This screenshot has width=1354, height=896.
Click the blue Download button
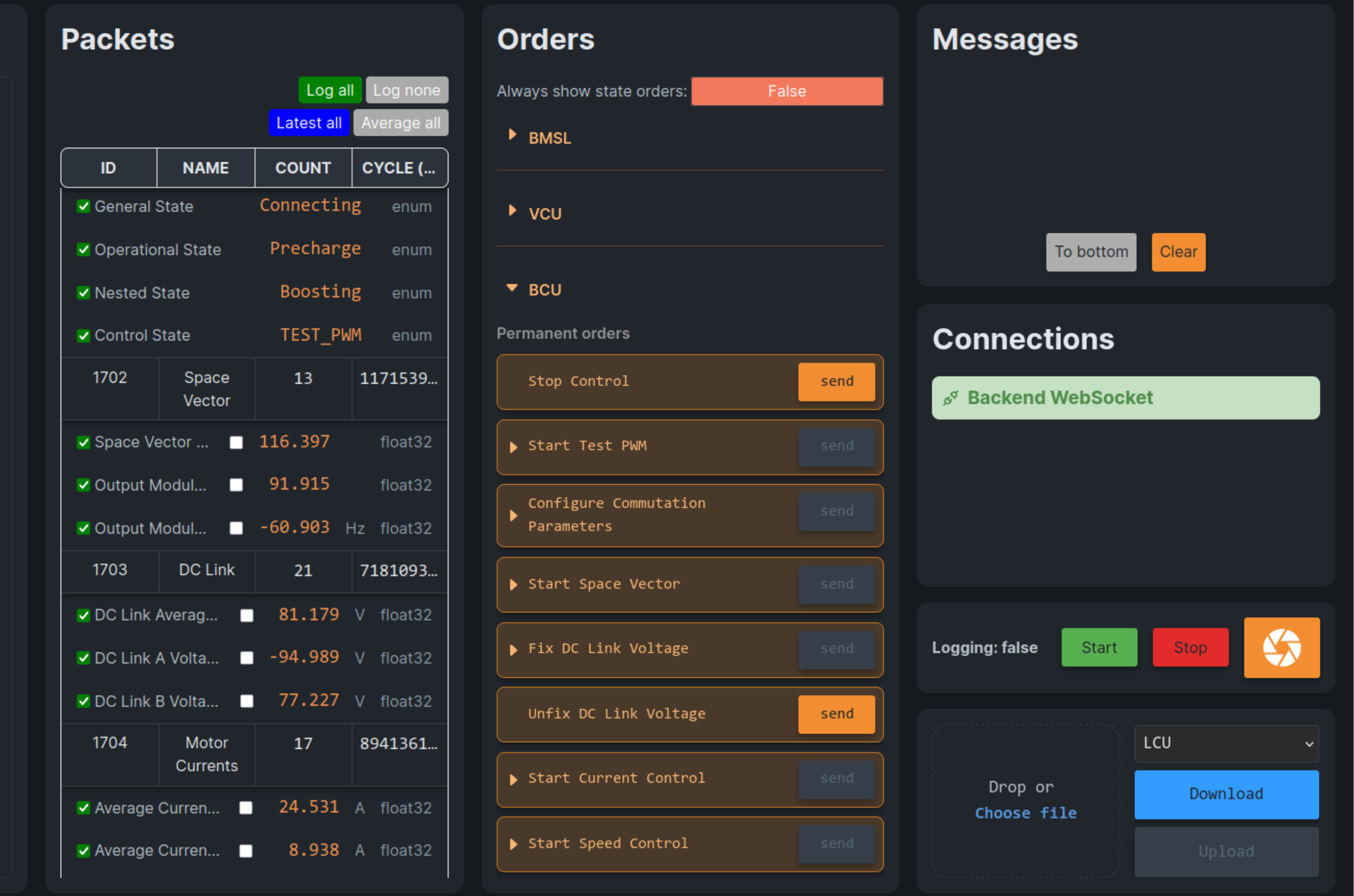point(1226,794)
